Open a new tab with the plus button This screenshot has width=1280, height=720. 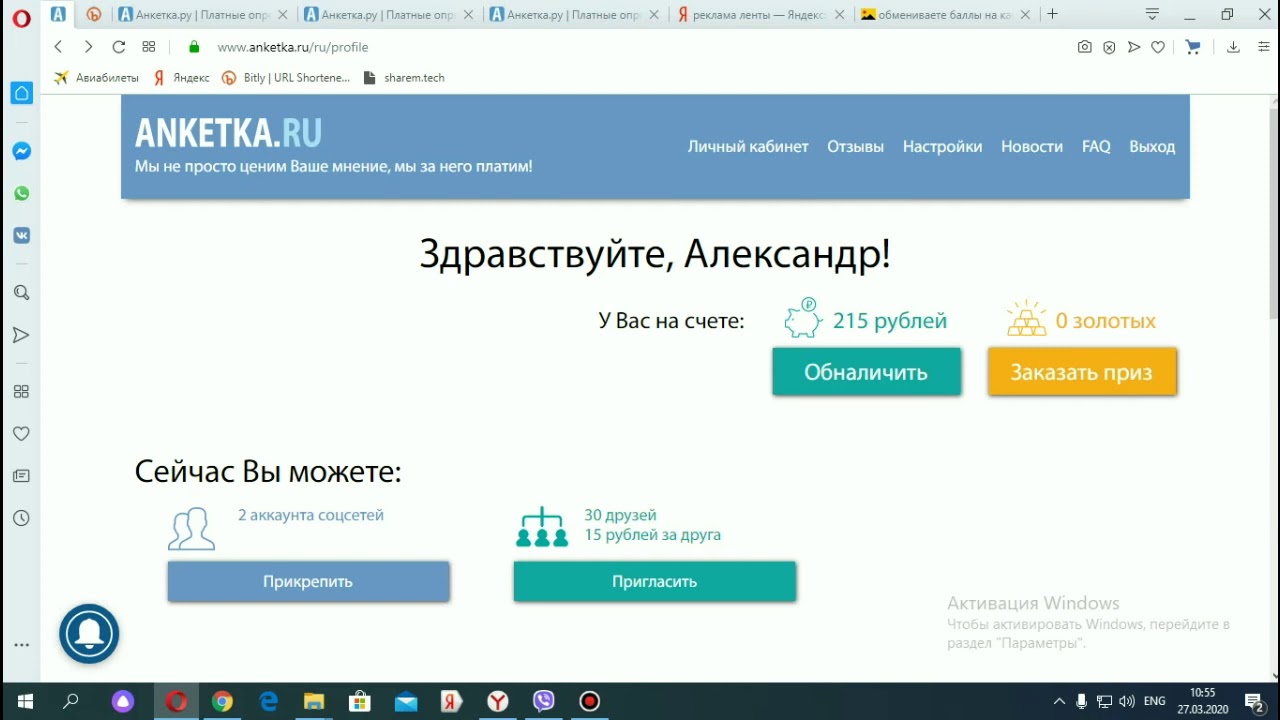tap(1052, 15)
